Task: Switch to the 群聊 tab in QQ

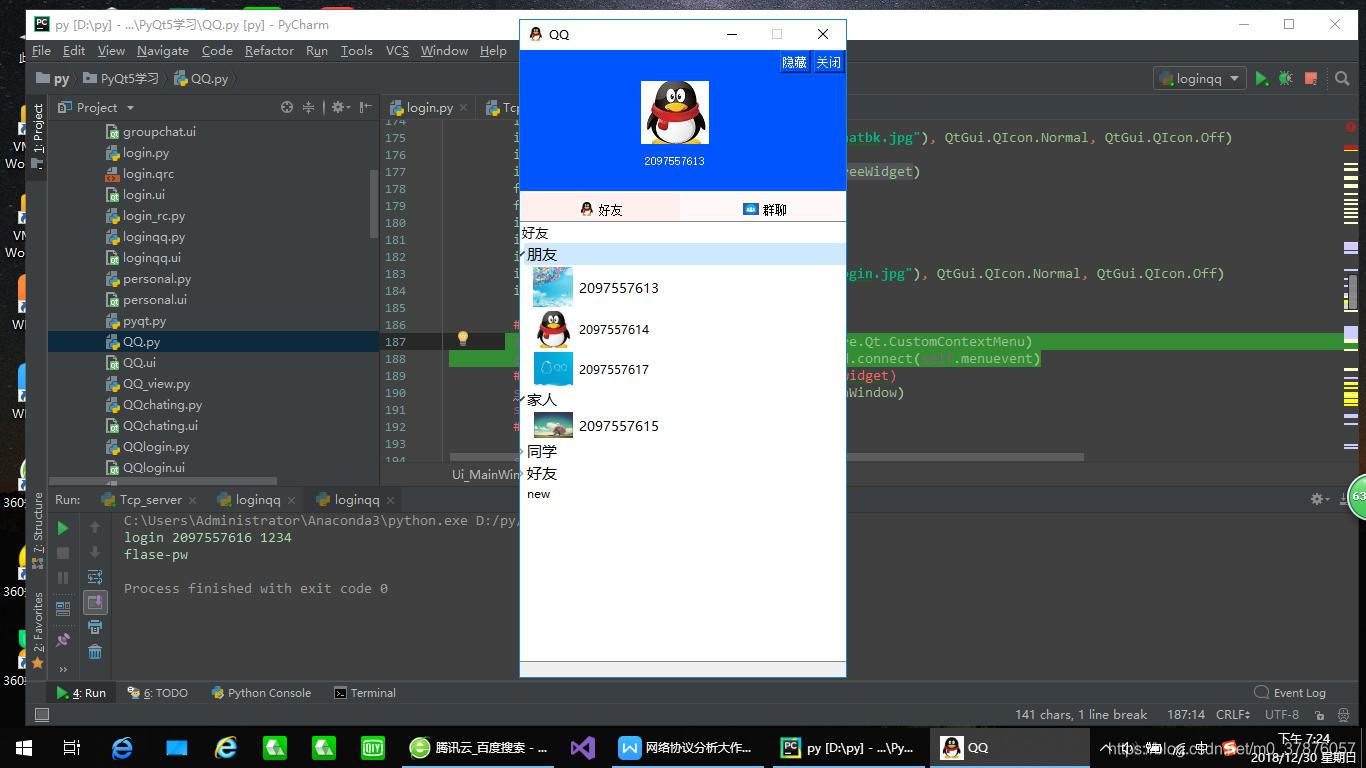Action: coord(764,209)
